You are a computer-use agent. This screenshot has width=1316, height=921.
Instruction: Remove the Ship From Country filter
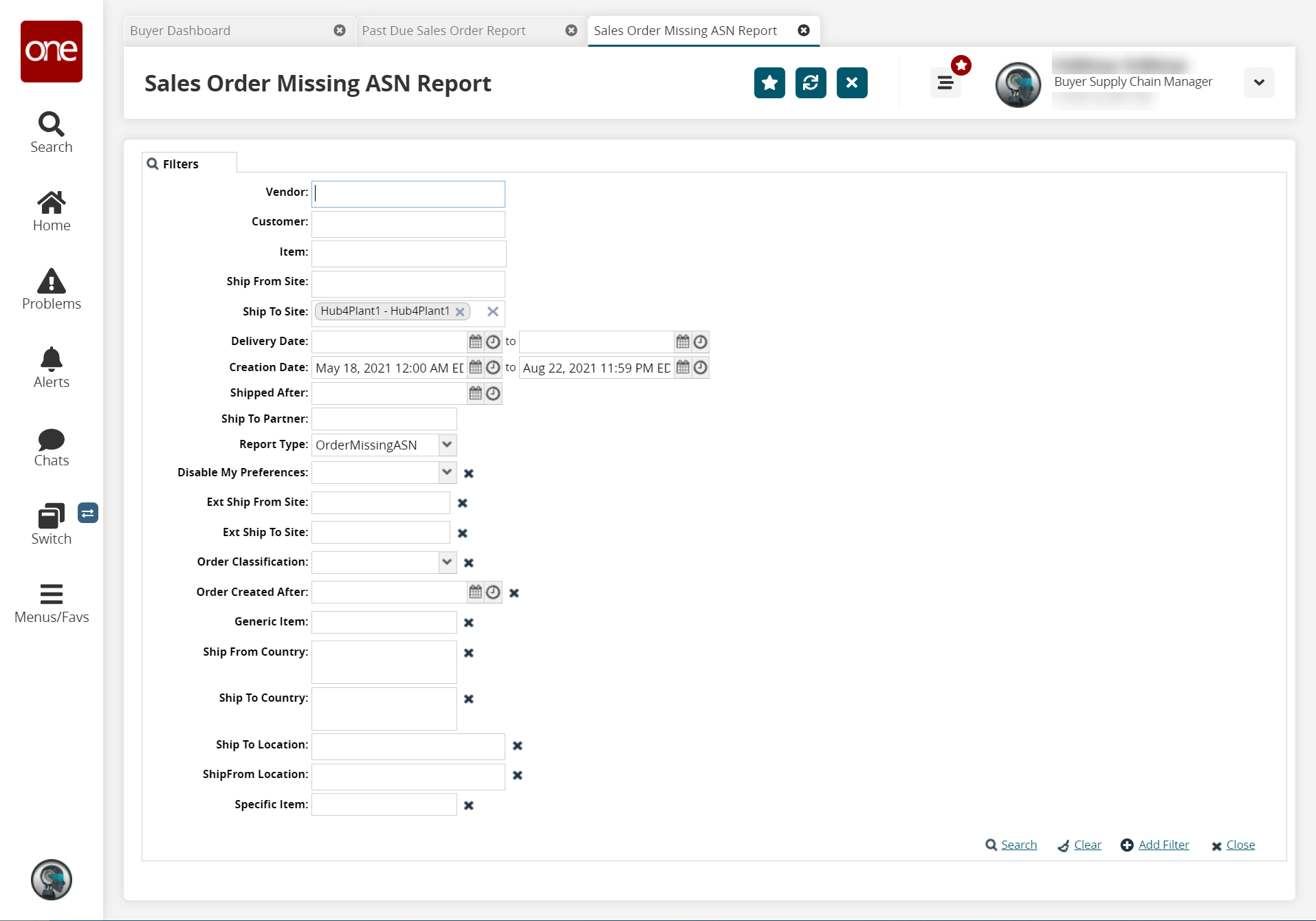(x=469, y=653)
